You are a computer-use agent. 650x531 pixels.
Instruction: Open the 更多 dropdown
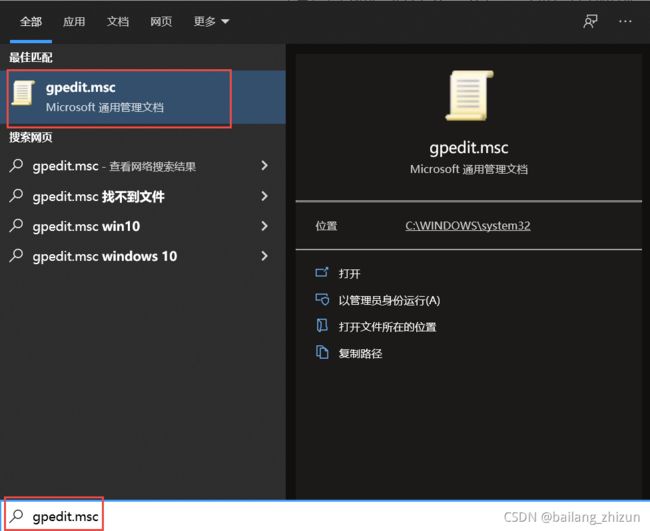pyautogui.click(x=211, y=22)
